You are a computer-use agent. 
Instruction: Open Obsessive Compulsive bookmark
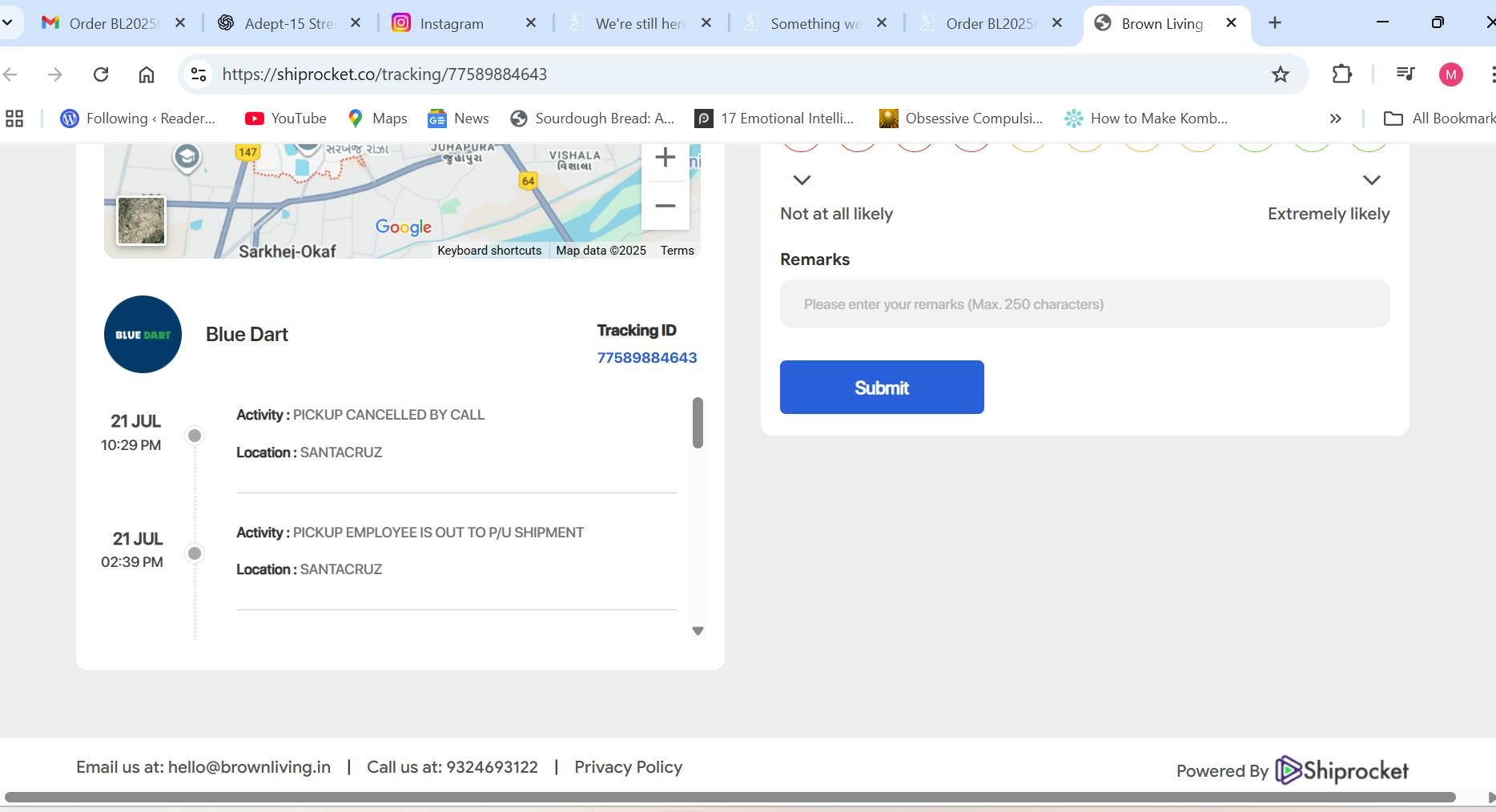pyautogui.click(x=961, y=119)
